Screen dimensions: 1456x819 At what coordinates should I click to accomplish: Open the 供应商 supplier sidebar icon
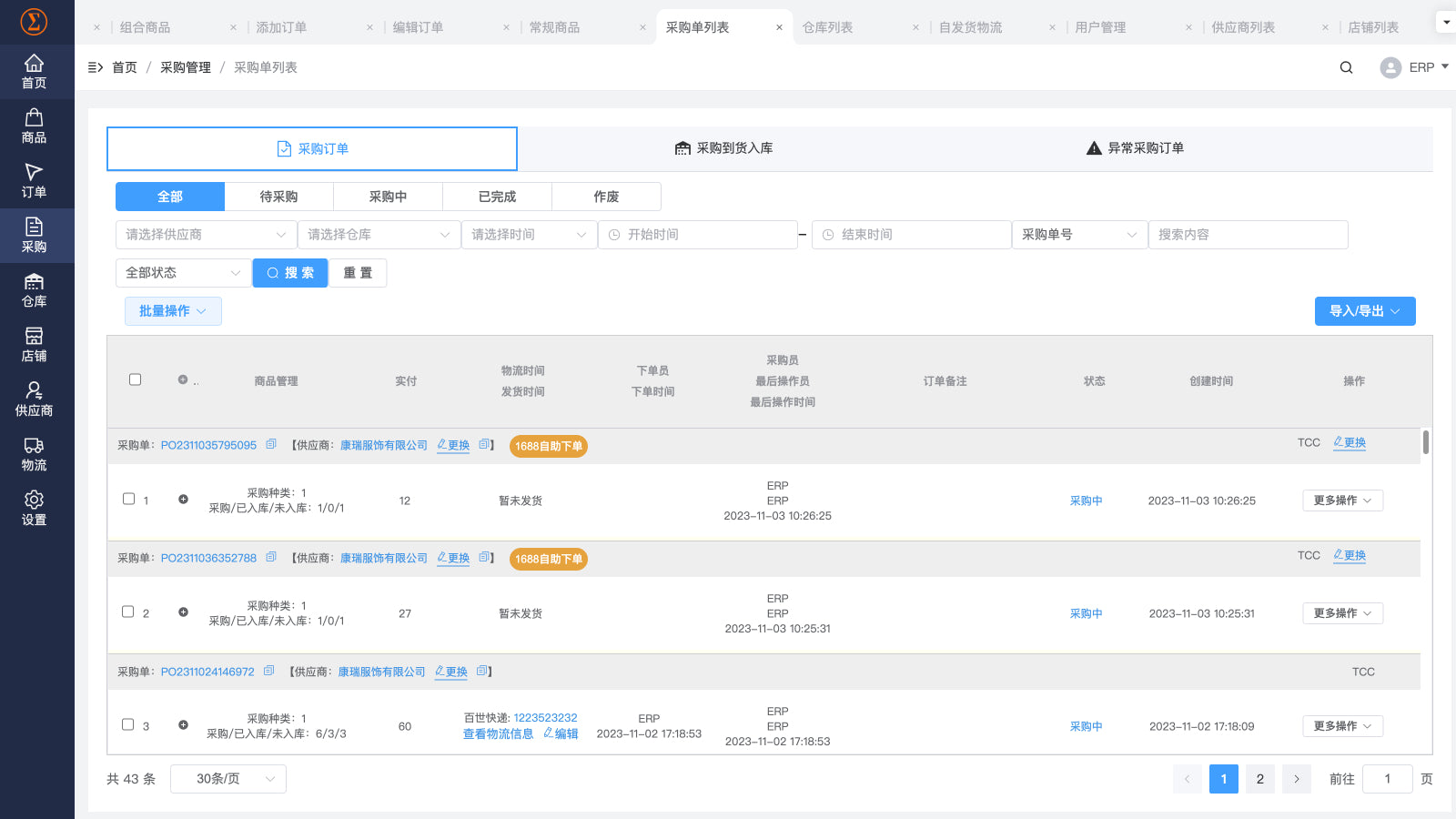(x=34, y=399)
